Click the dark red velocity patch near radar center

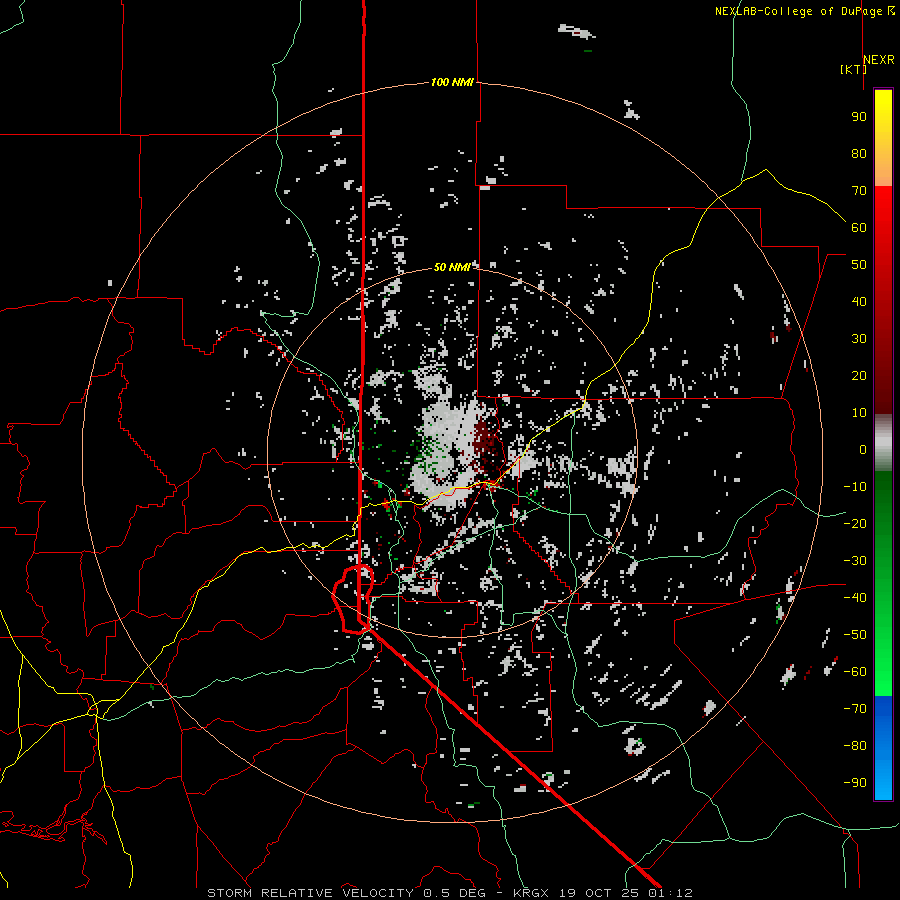click(488, 443)
